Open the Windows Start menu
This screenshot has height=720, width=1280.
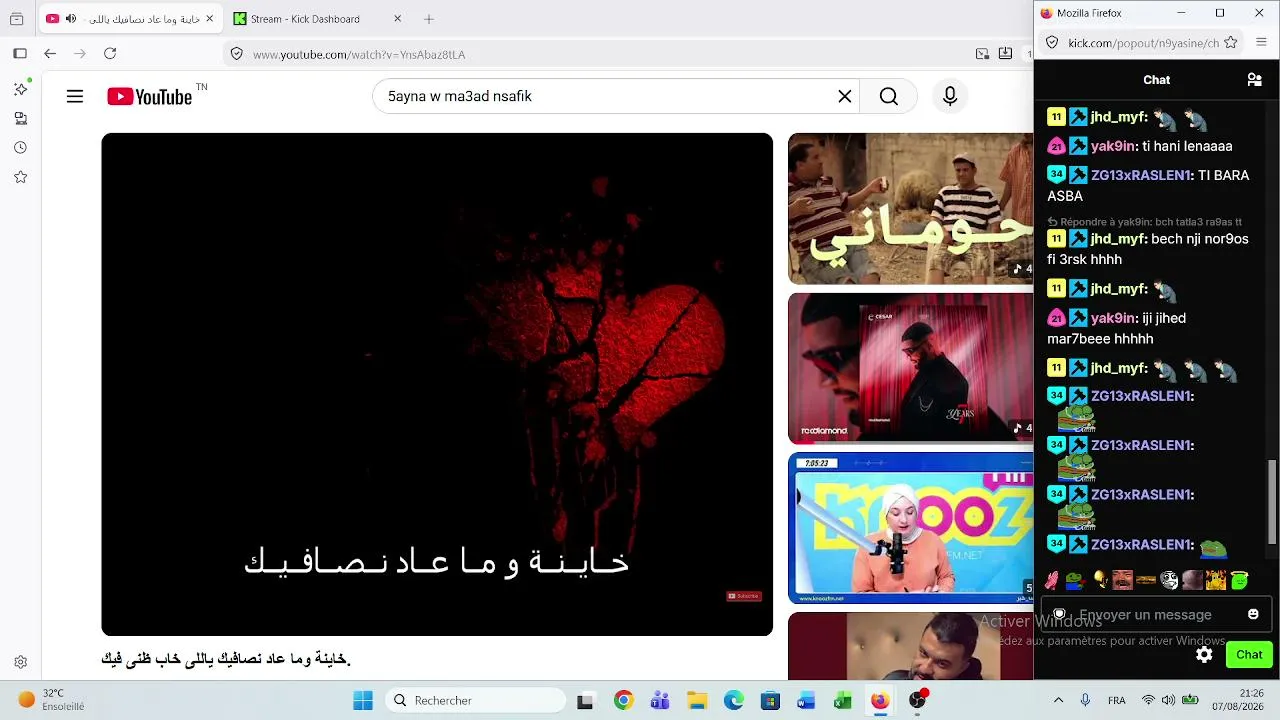click(363, 700)
